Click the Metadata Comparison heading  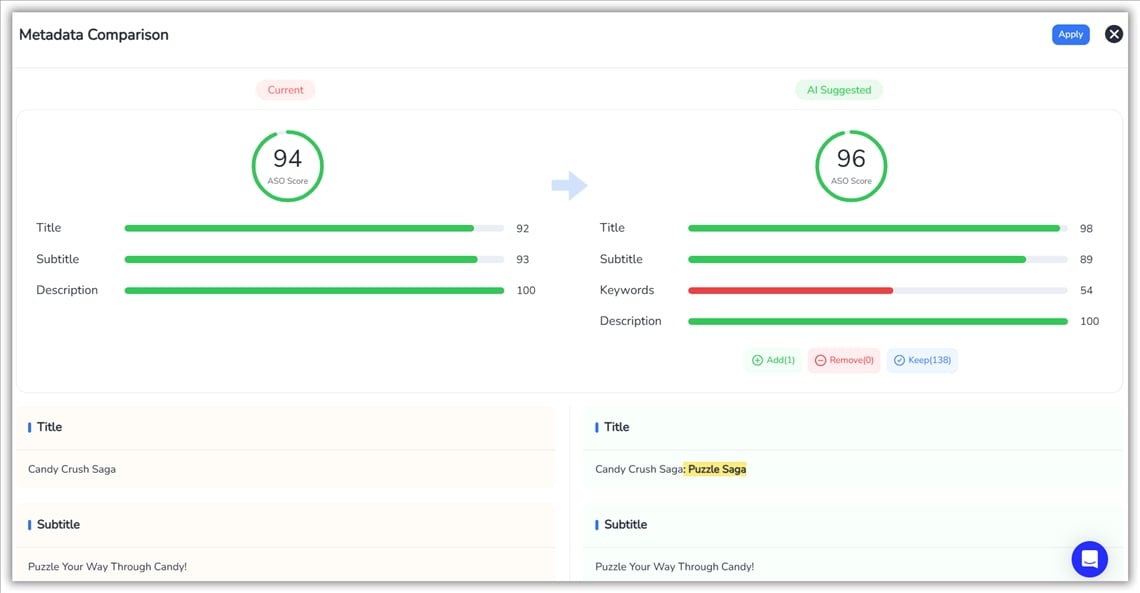tap(93, 35)
